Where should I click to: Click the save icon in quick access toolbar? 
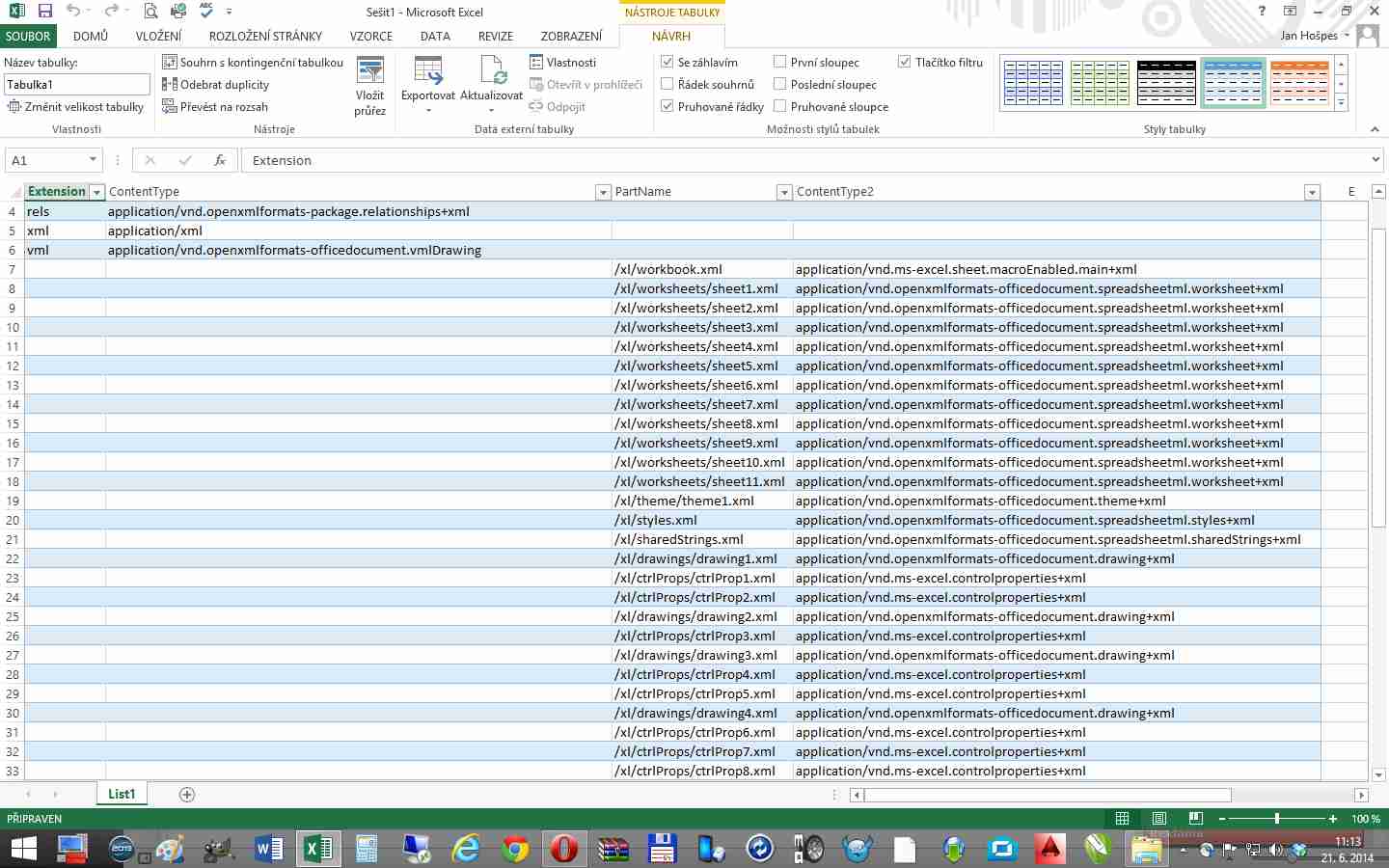click(45, 12)
